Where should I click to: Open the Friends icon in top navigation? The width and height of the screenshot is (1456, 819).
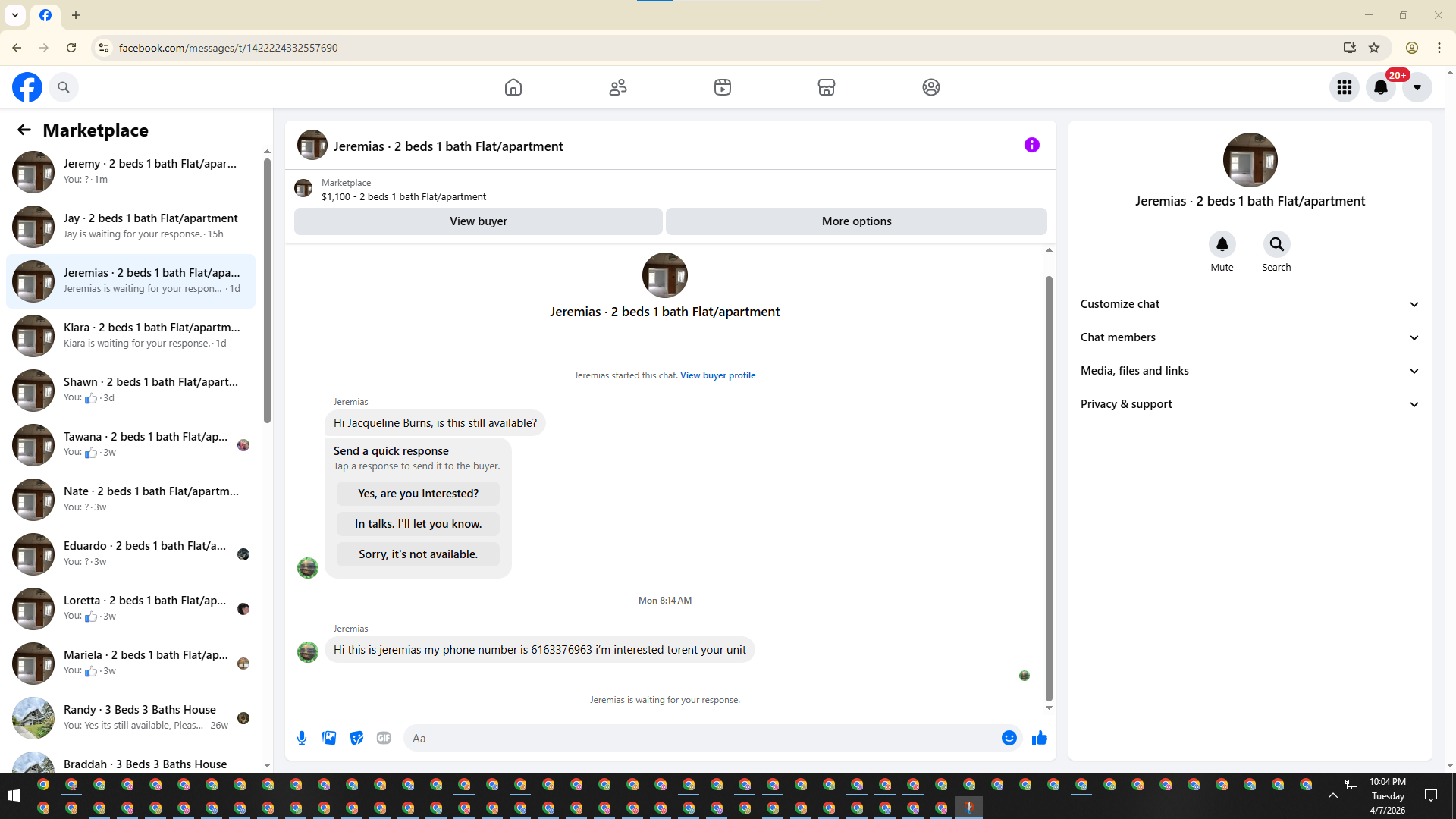[x=618, y=87]
